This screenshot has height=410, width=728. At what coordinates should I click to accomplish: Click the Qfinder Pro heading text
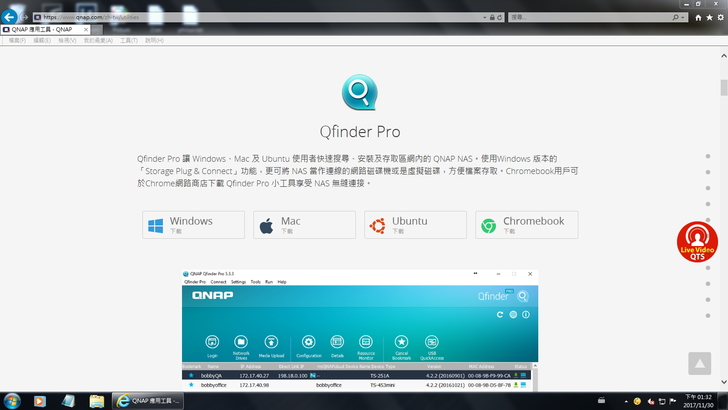click(x=360, y=132)
